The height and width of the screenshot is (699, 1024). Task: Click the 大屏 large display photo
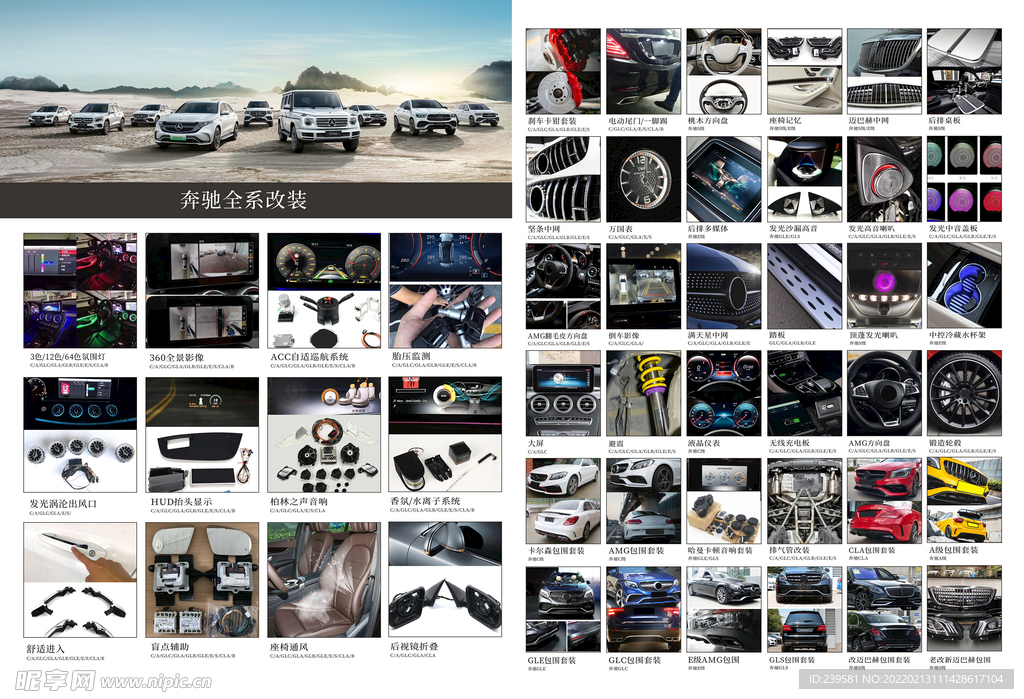pos(563,393)
